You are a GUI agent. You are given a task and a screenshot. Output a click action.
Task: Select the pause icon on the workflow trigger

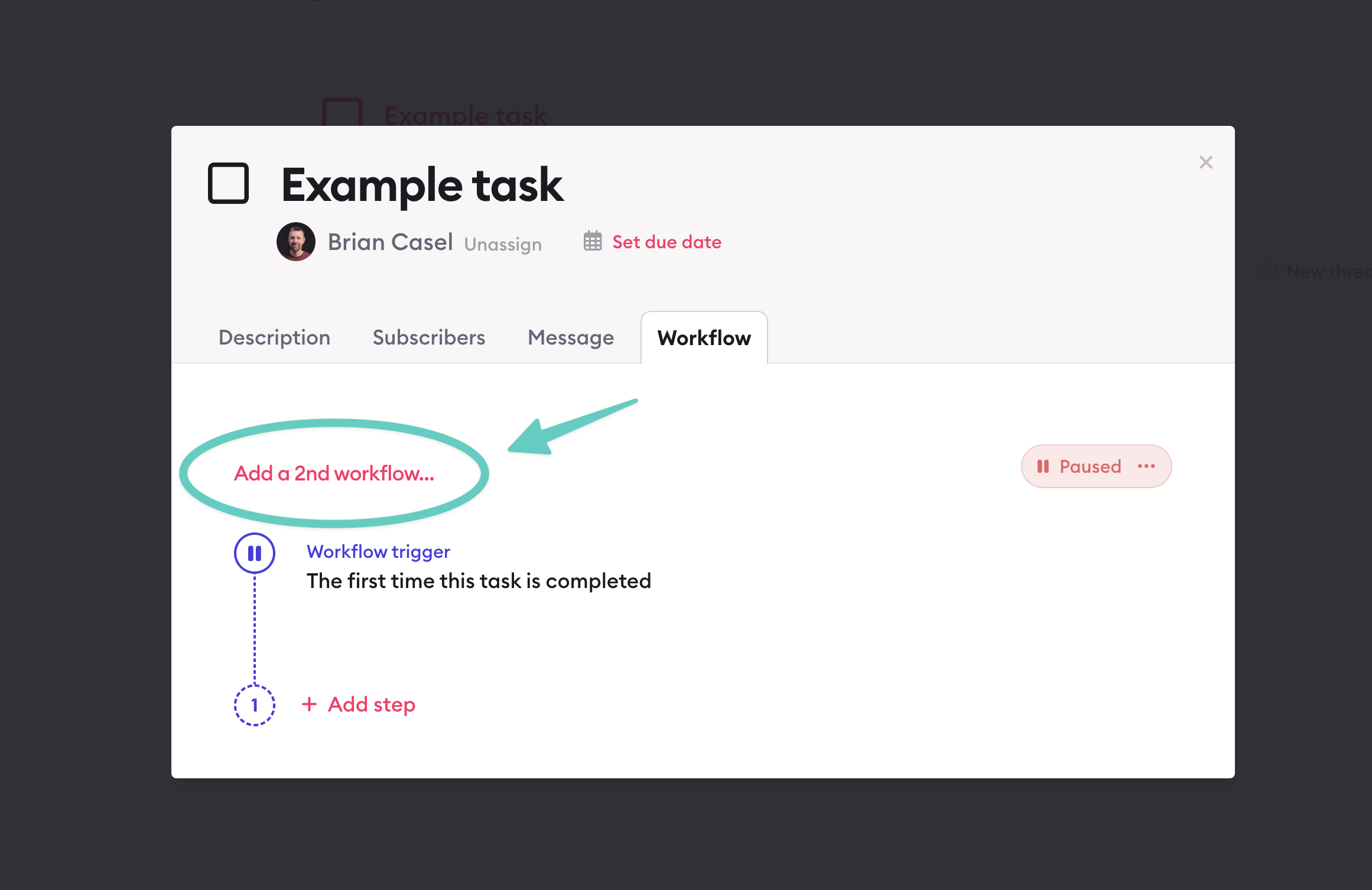(x=255, y=553)
